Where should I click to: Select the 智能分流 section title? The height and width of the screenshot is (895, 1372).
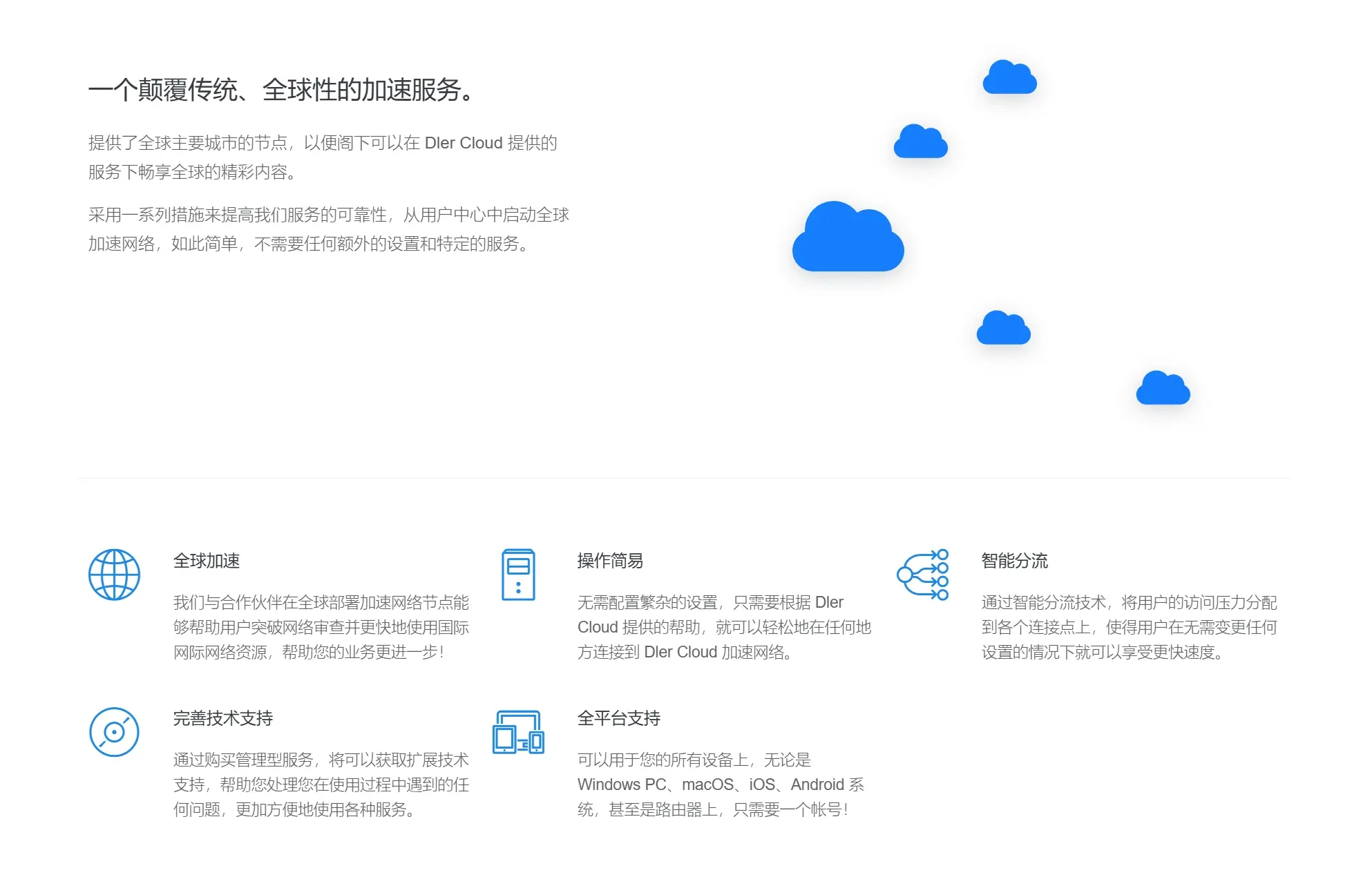tap(1013, 561)
